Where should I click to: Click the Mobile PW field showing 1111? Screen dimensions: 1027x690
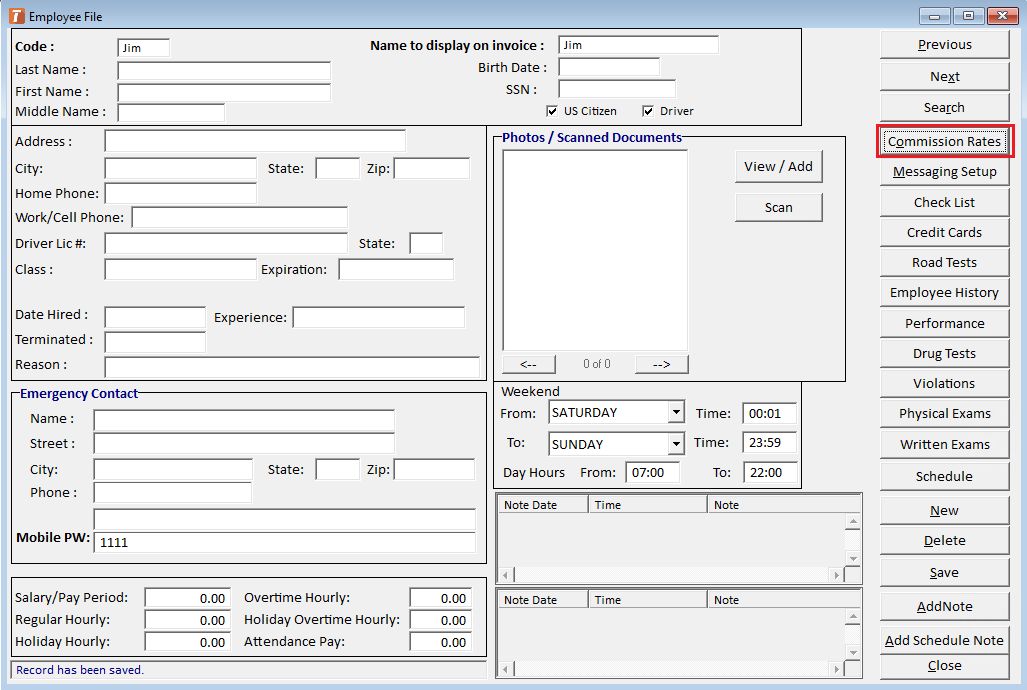285,543
